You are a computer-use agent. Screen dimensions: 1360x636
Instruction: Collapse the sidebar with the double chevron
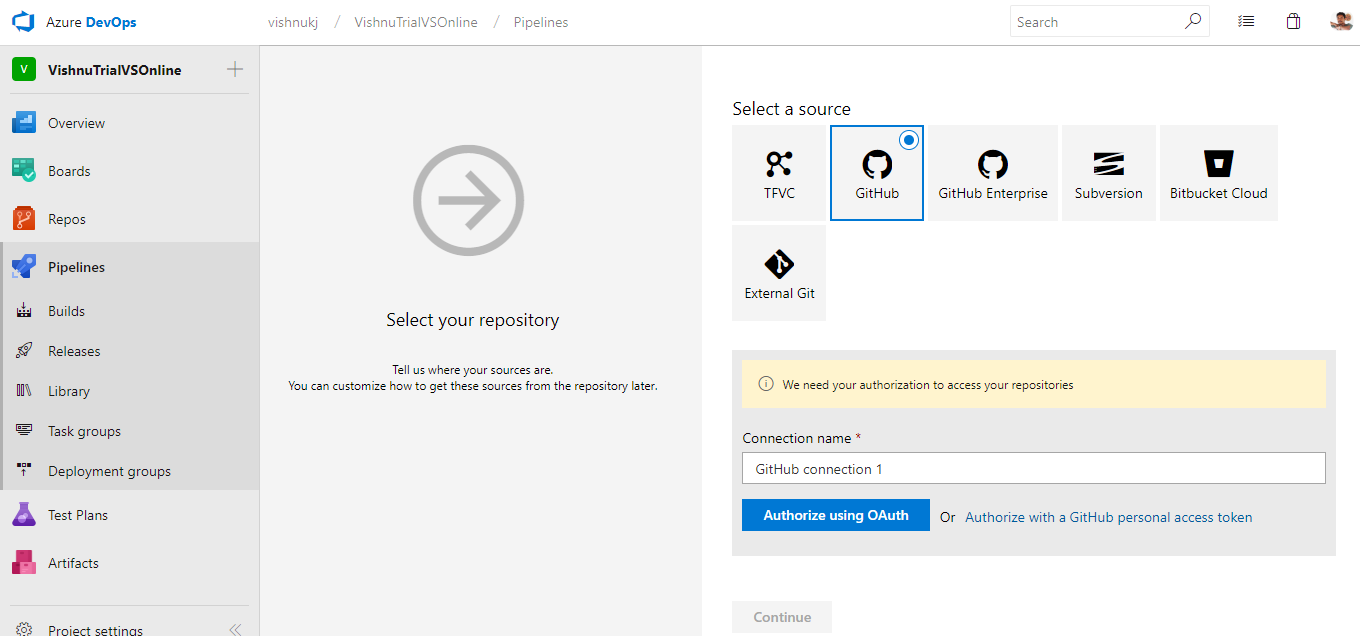[235, 630]
